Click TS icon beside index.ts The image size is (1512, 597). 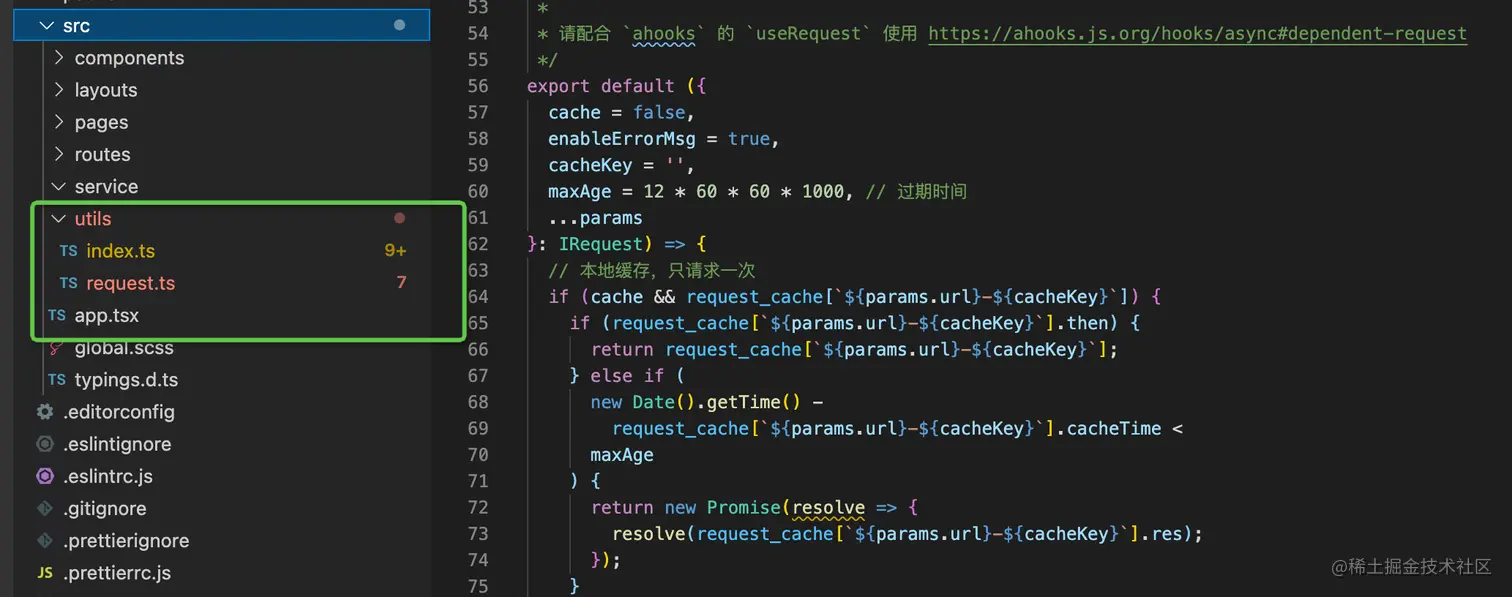point(68,251)
